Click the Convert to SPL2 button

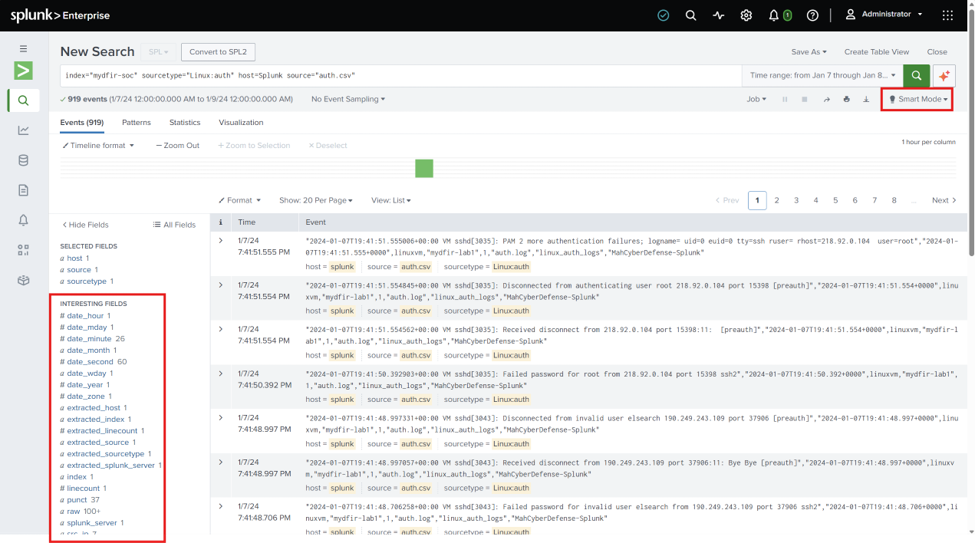pos(218,52)
